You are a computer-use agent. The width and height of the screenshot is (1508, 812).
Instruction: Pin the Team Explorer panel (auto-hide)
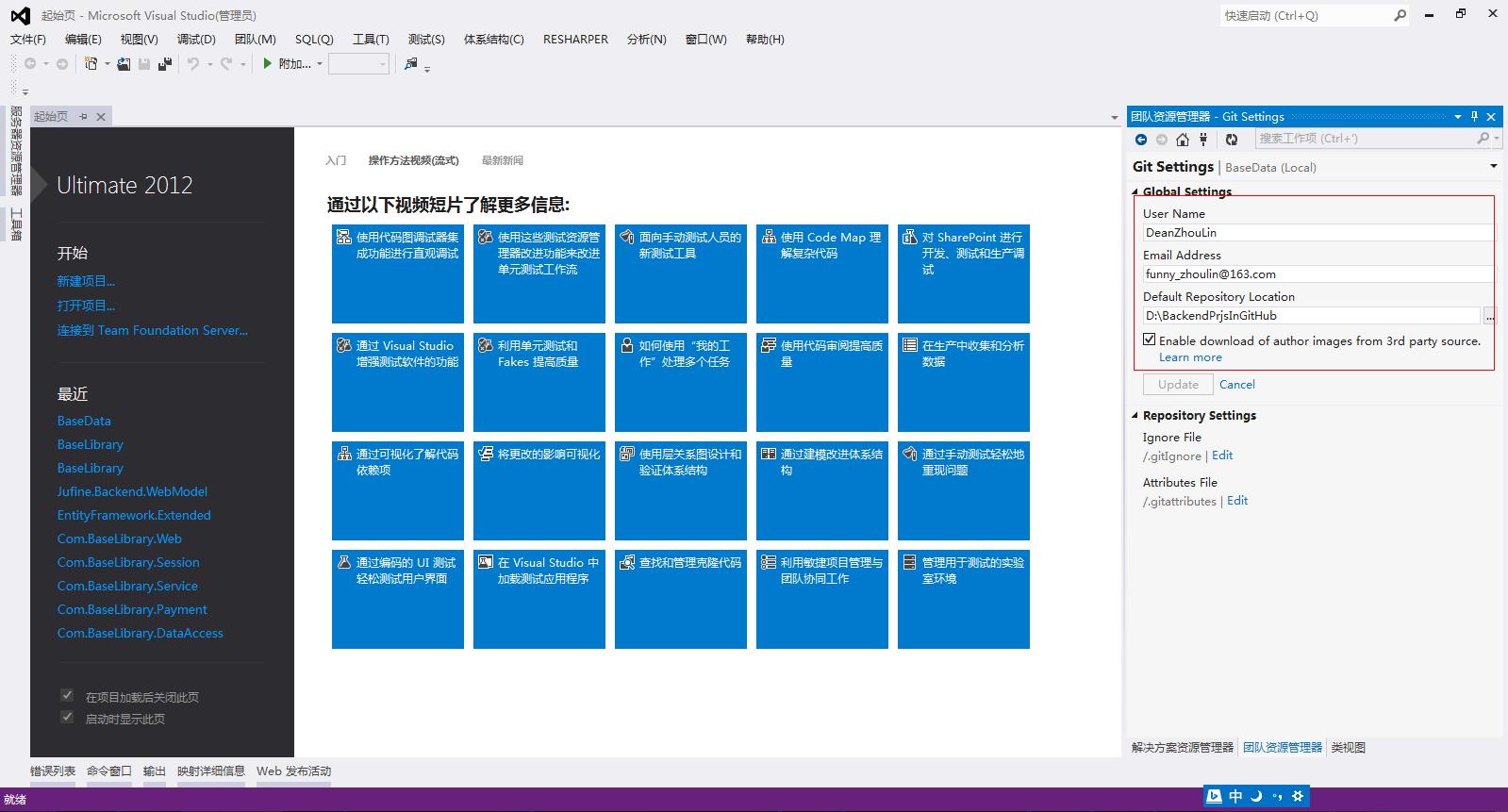[1475, 116]
